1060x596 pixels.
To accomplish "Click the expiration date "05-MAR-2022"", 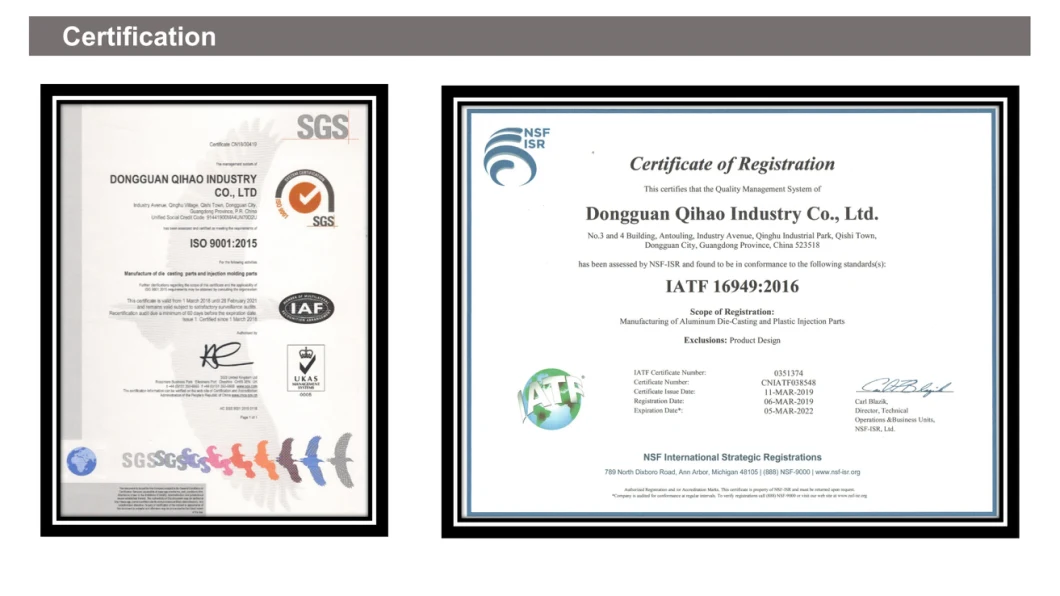I will pyautogui.click(x=788, y=411).
